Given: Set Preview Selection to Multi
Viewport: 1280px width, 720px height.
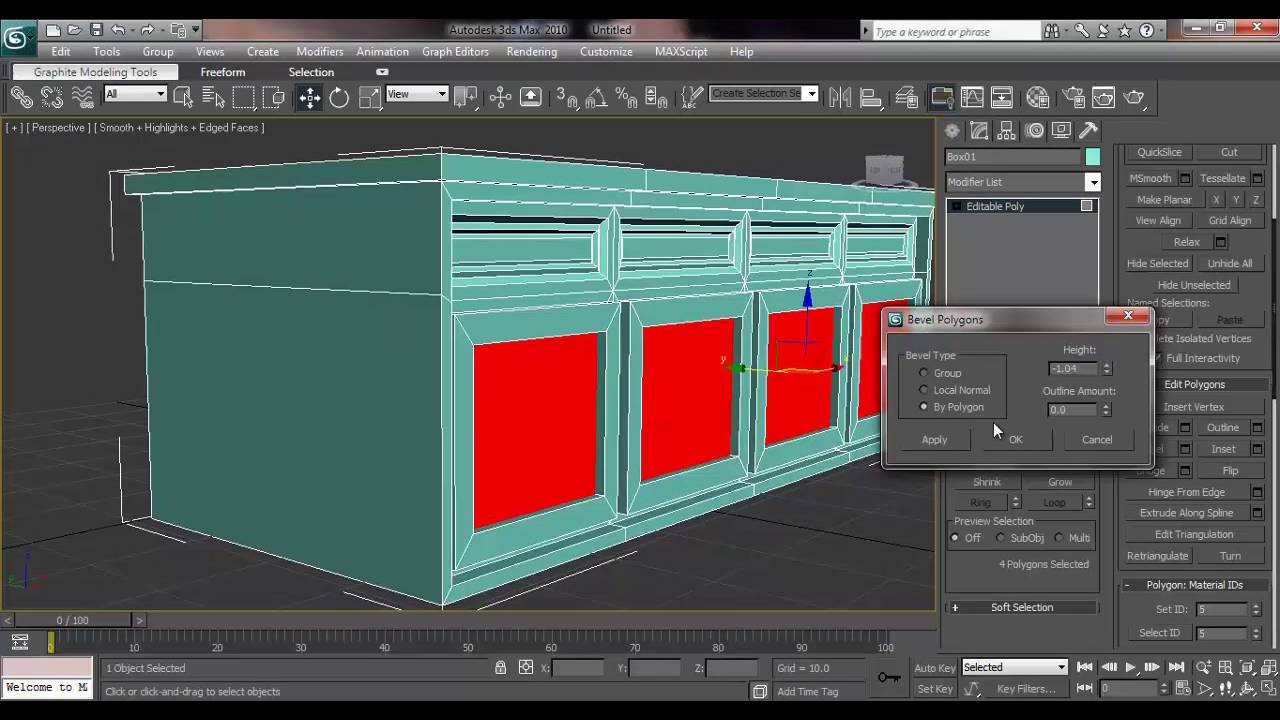Looking at the screenshot, I should click(x=1058, y=538).
